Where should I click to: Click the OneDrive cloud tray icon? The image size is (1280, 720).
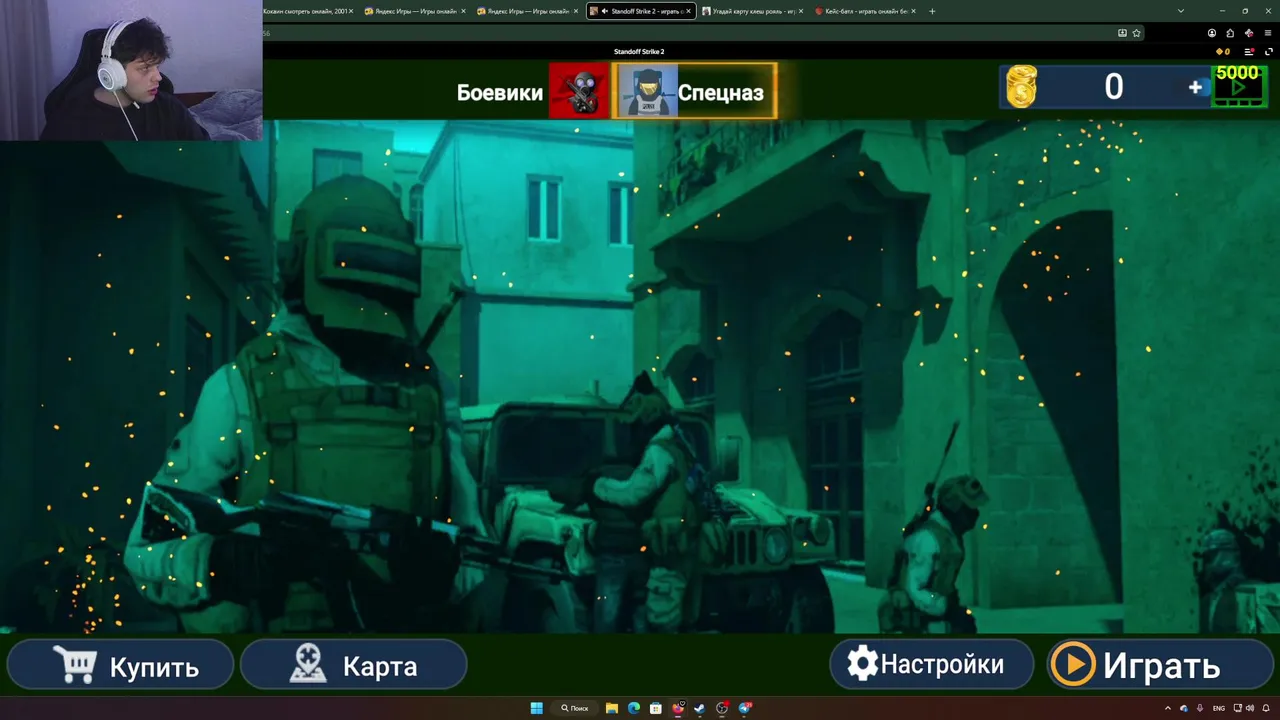1184,708
